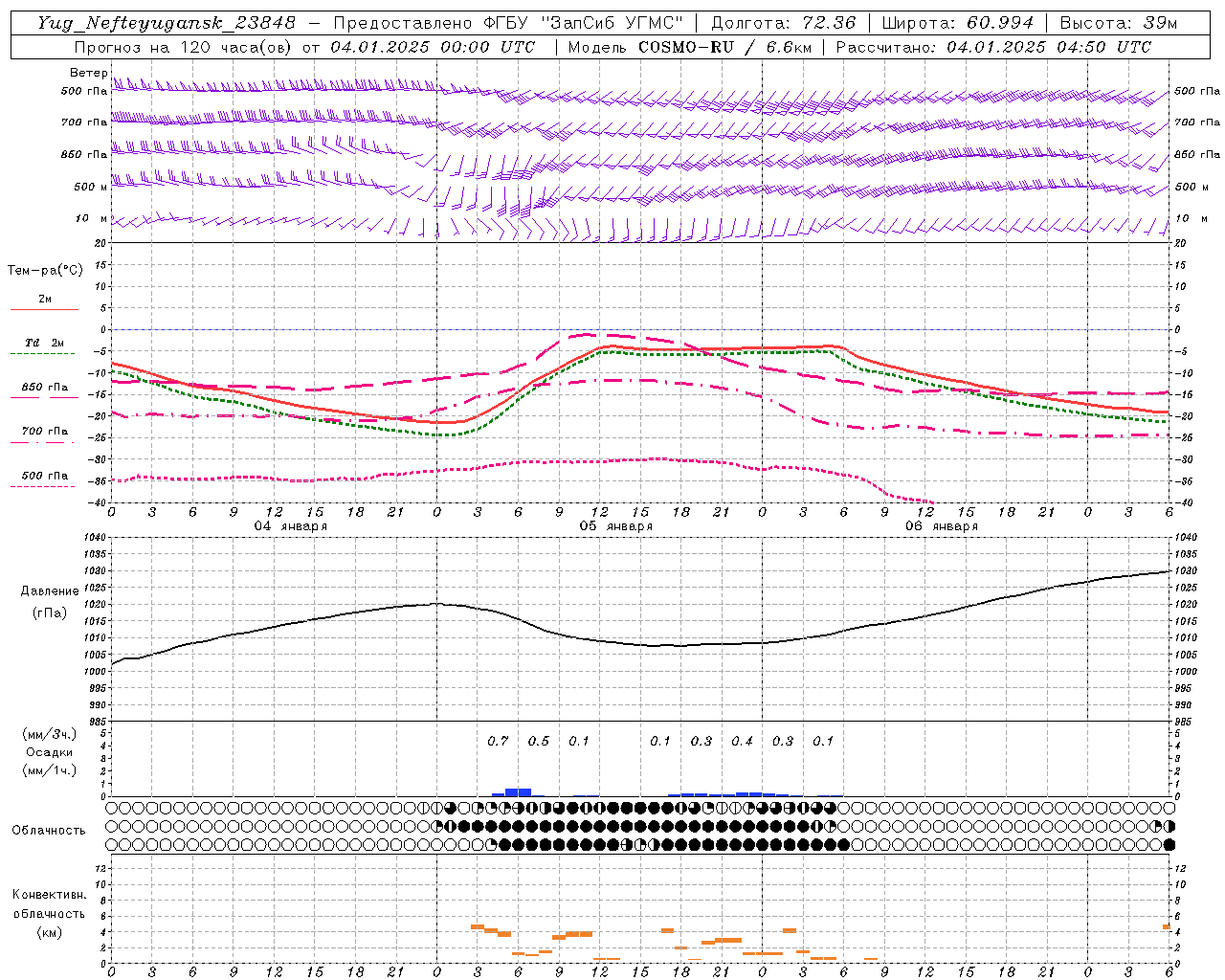
Task: Click the 'Ветер' wind panel label
Action: click(x=89, y=73)
